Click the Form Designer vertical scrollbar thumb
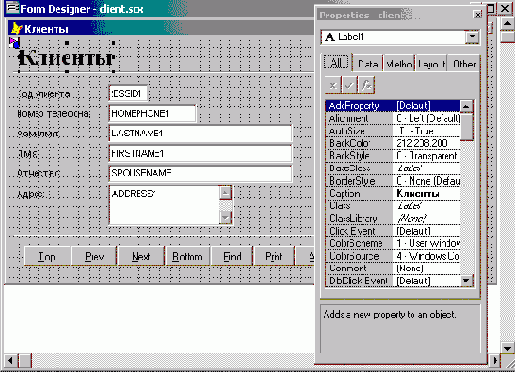Image resolution: width=515 pixels, height=372 pixels. point(507,36)
